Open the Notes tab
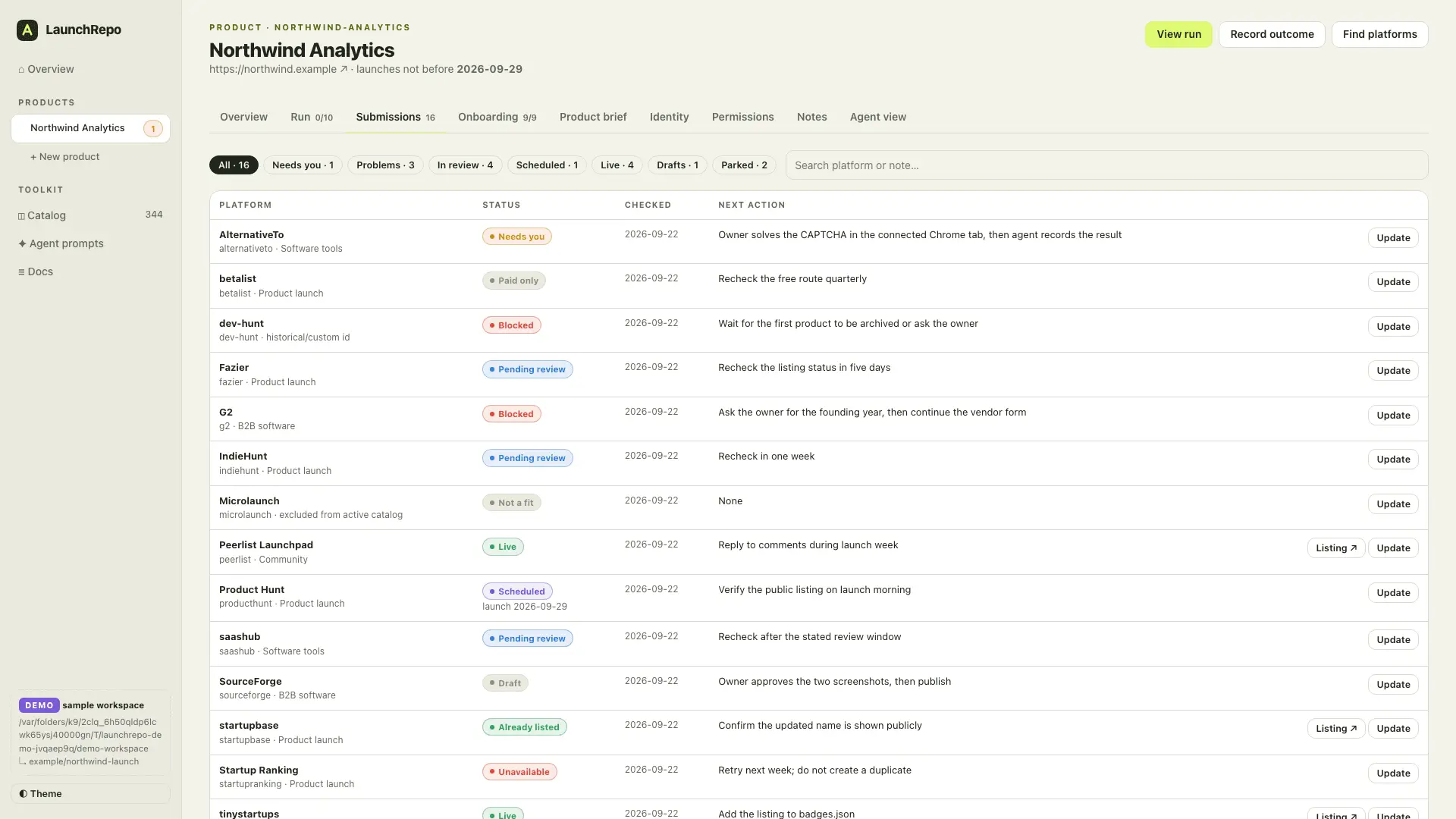Image resolution: width=1456 pixels, height=819 pixels. pos(811,117)
